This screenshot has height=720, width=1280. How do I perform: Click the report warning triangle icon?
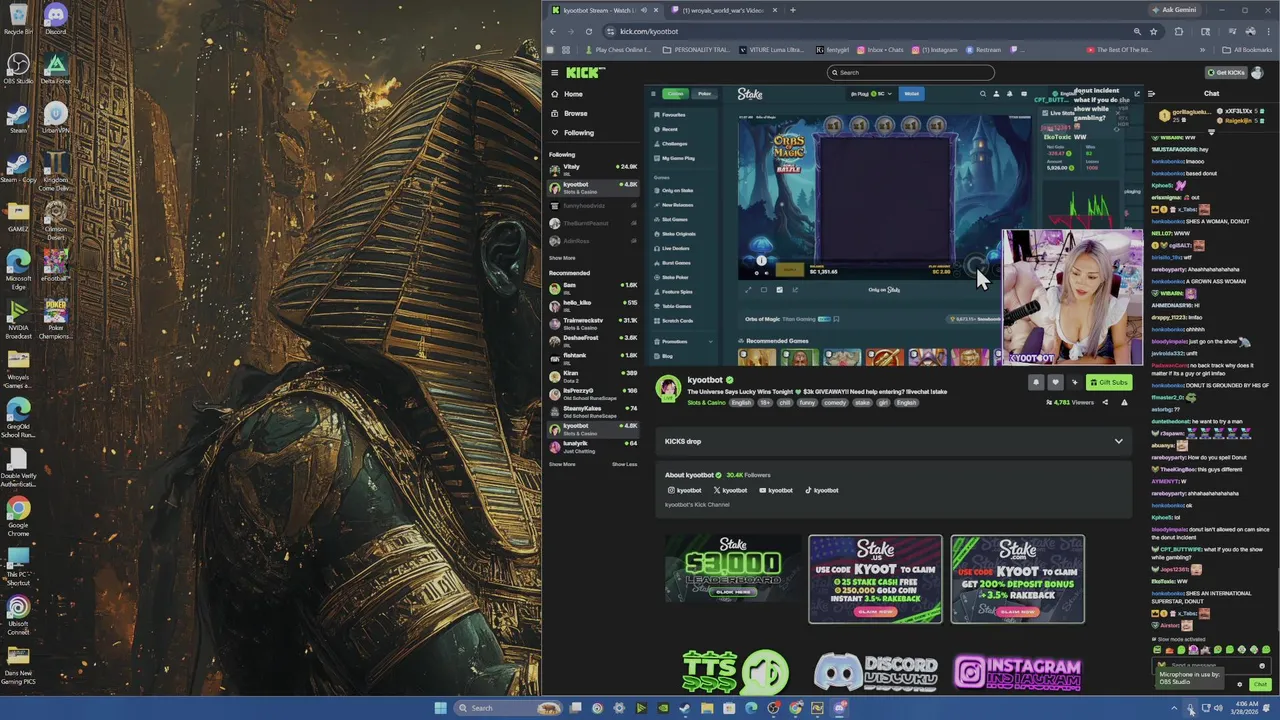point(1124,402)
